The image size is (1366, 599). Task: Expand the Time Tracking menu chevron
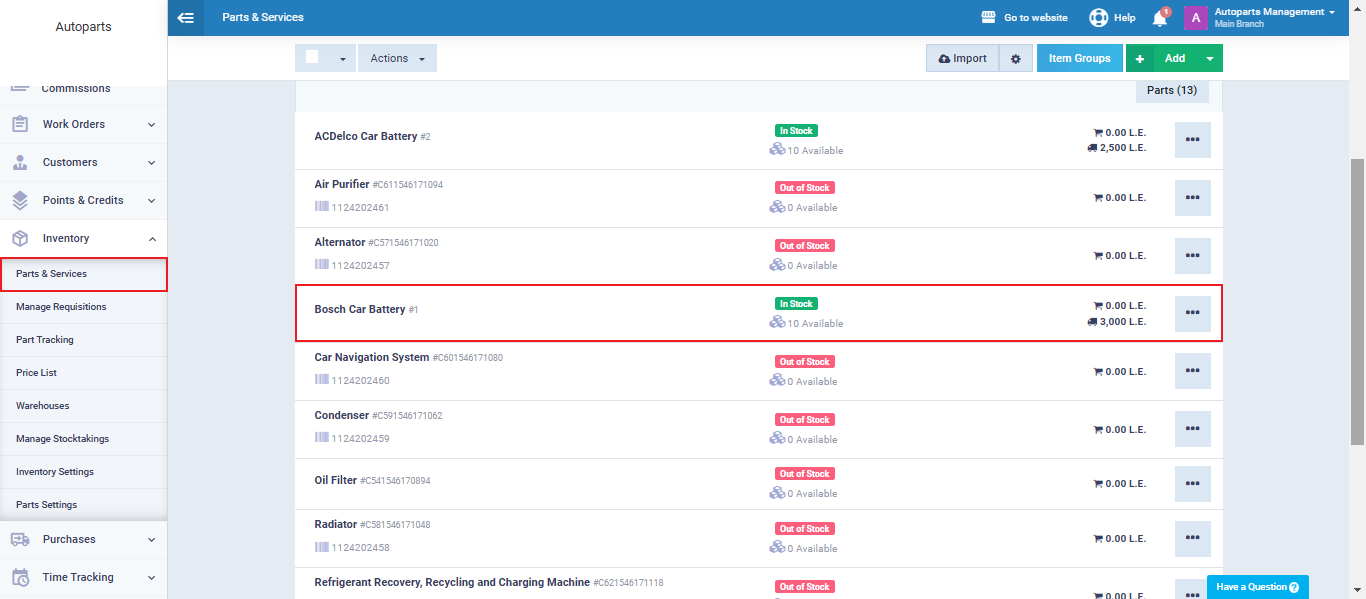click(x=151, y=578)
